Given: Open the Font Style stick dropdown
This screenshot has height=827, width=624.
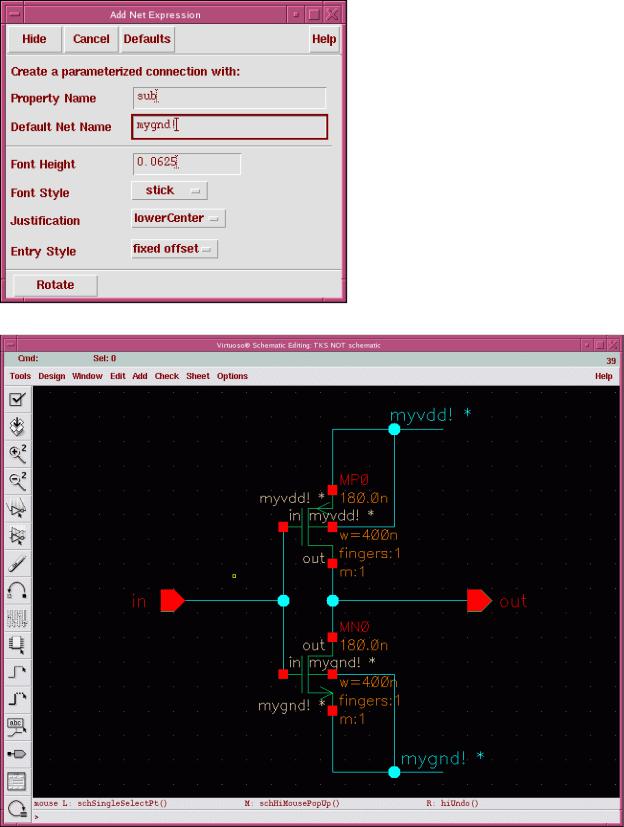Looking at the screenshot, I should coord(169,191).
